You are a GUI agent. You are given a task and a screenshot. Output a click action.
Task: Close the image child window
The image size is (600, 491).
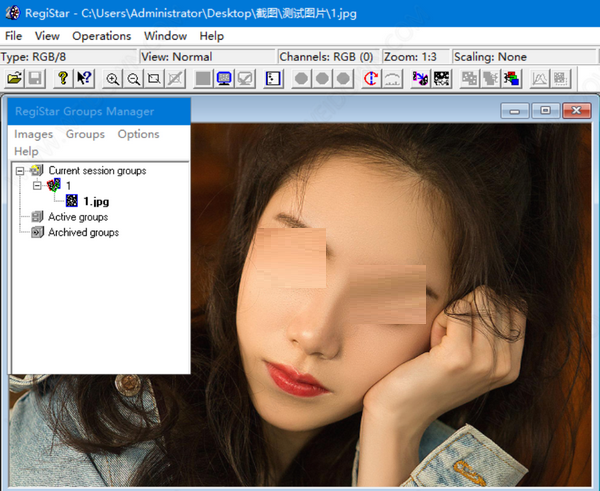point(577,111)
